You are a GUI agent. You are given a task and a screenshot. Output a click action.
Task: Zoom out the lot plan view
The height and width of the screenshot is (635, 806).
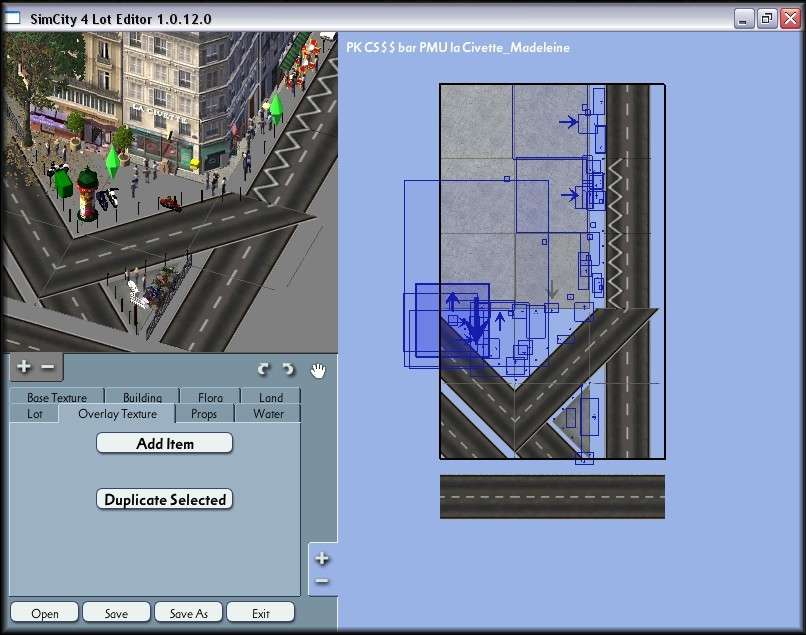322,581
